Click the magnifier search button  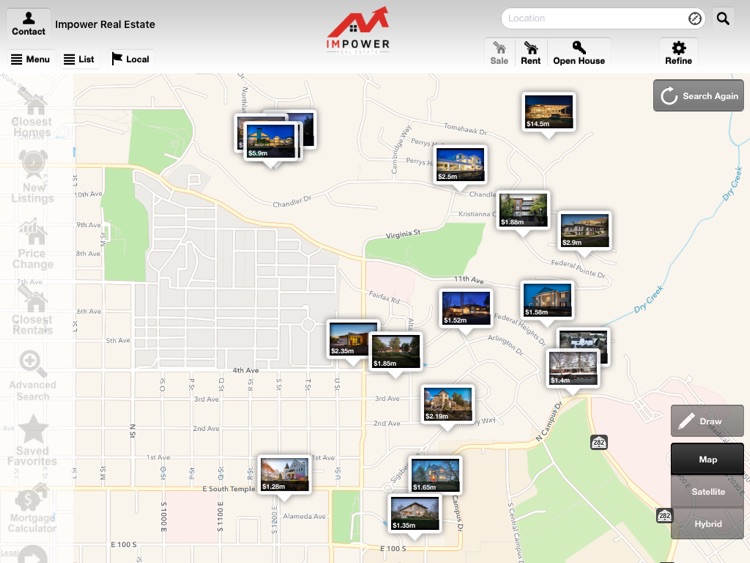723,19
